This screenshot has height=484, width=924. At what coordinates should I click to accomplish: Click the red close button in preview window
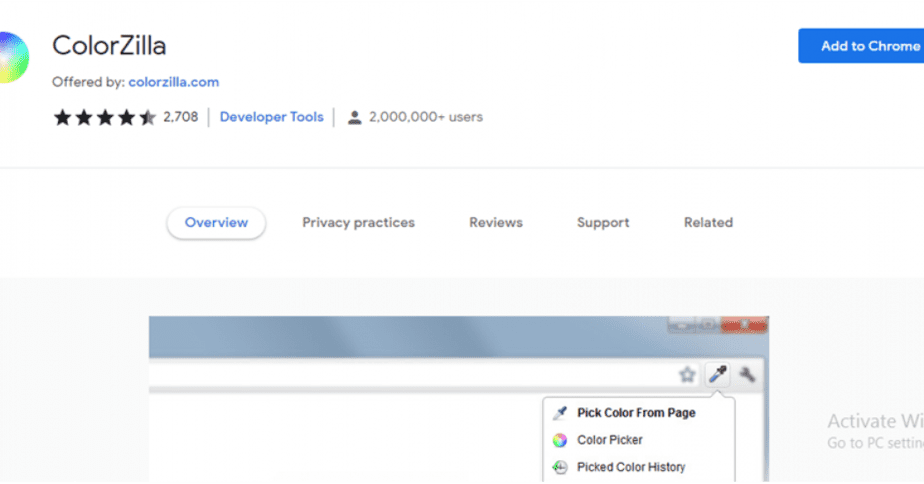(x=744, y=325)
